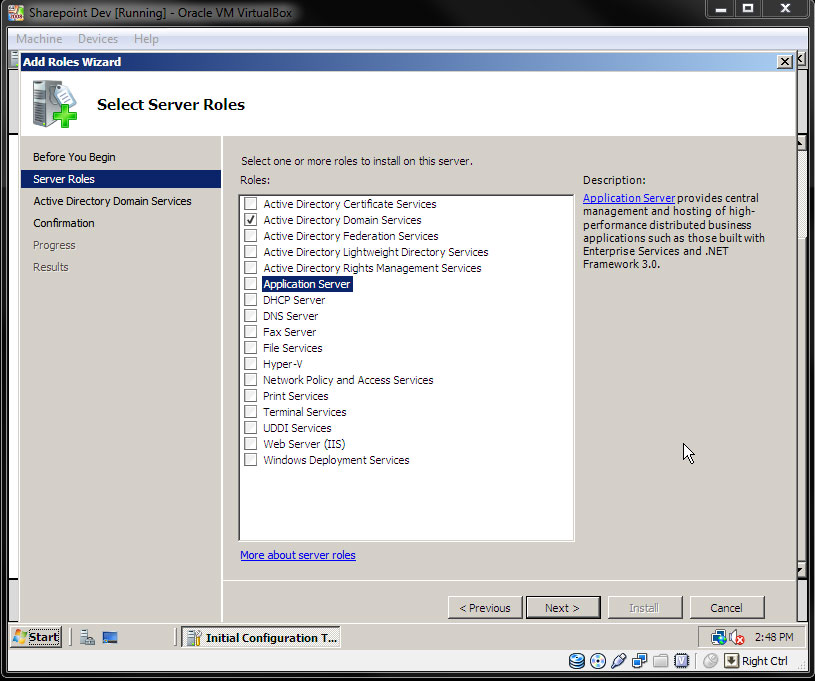815x681 pixels.
Task: Tick the UDDI Services checkbox
Action: pyautogui.click(x=251, y=428)
